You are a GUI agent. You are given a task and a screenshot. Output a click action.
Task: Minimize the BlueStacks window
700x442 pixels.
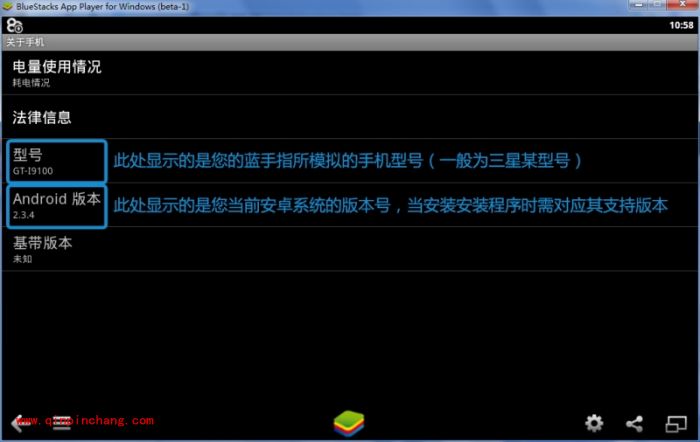tap(638, 4)
